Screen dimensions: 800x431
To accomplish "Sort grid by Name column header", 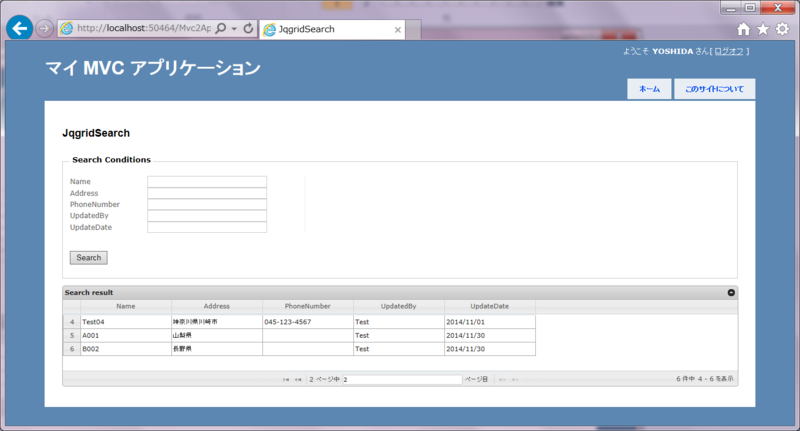I will (126, 306).
